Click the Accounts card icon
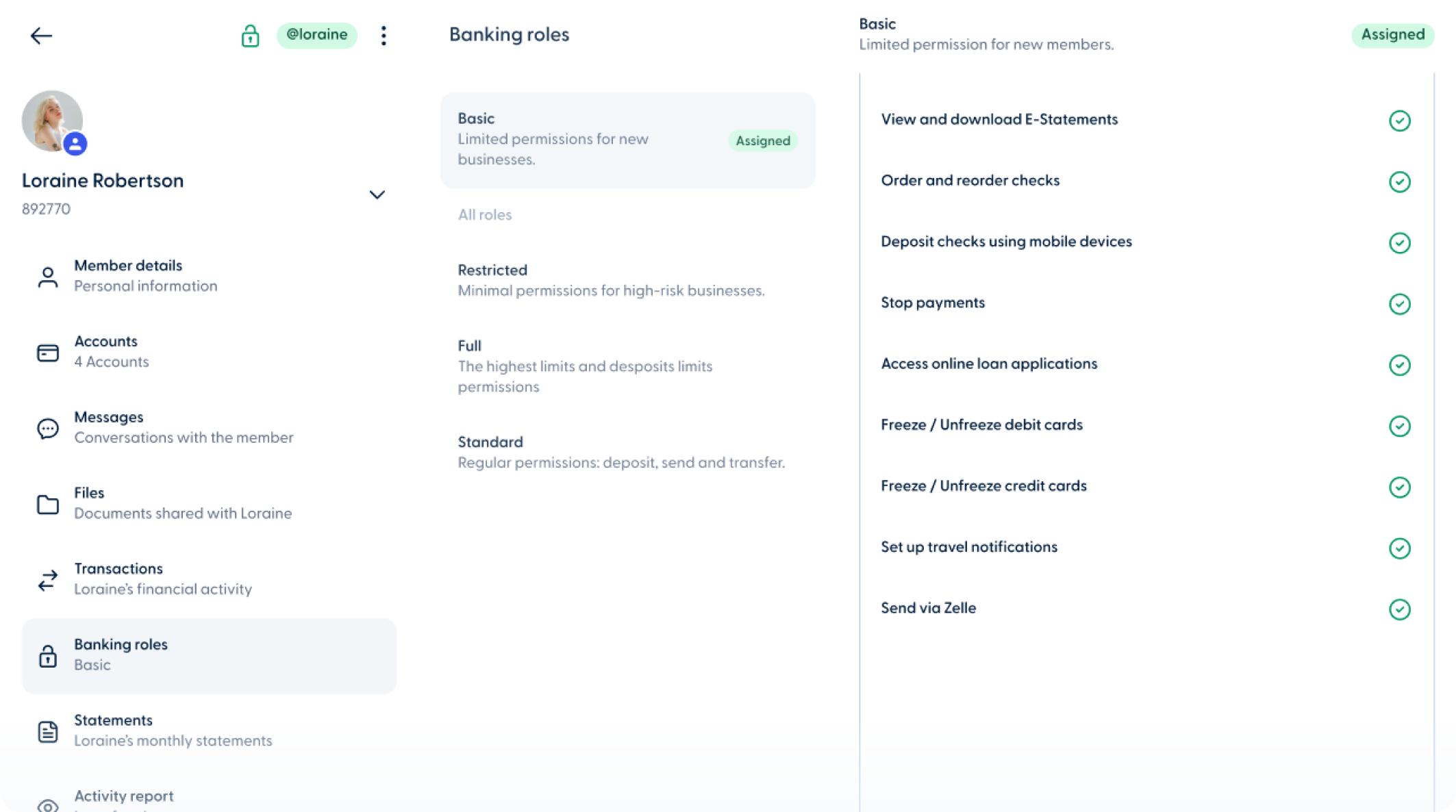Image resolution: width=1456 pixels, height=812 pixels. pyautogui.click(x=48, y=353)
